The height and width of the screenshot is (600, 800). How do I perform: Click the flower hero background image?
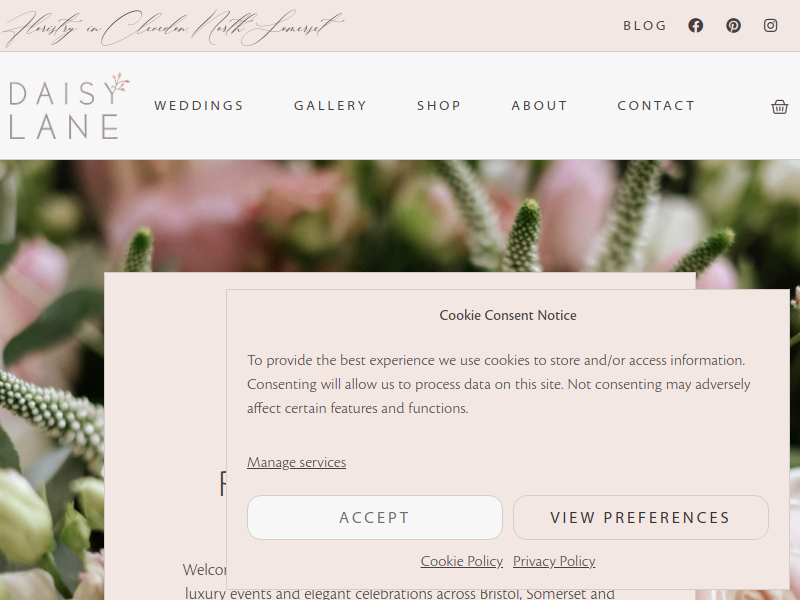[x=400, y=215]
